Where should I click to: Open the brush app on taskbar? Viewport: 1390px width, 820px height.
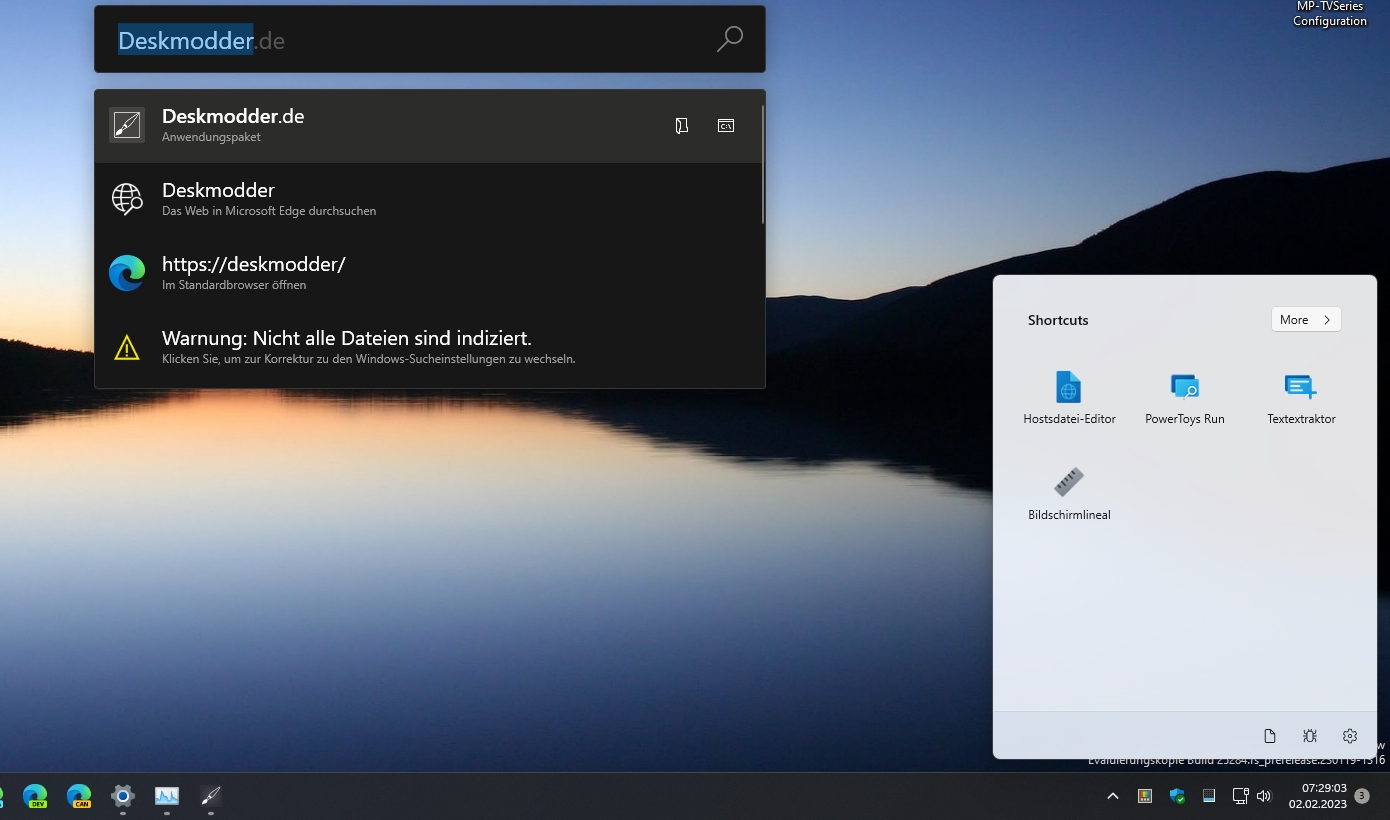[211, 796]
